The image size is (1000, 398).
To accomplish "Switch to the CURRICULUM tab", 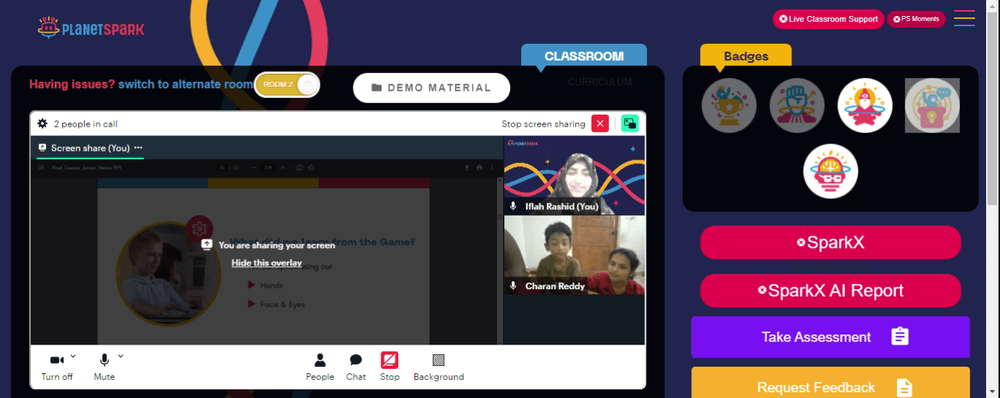I will point(599,82).
